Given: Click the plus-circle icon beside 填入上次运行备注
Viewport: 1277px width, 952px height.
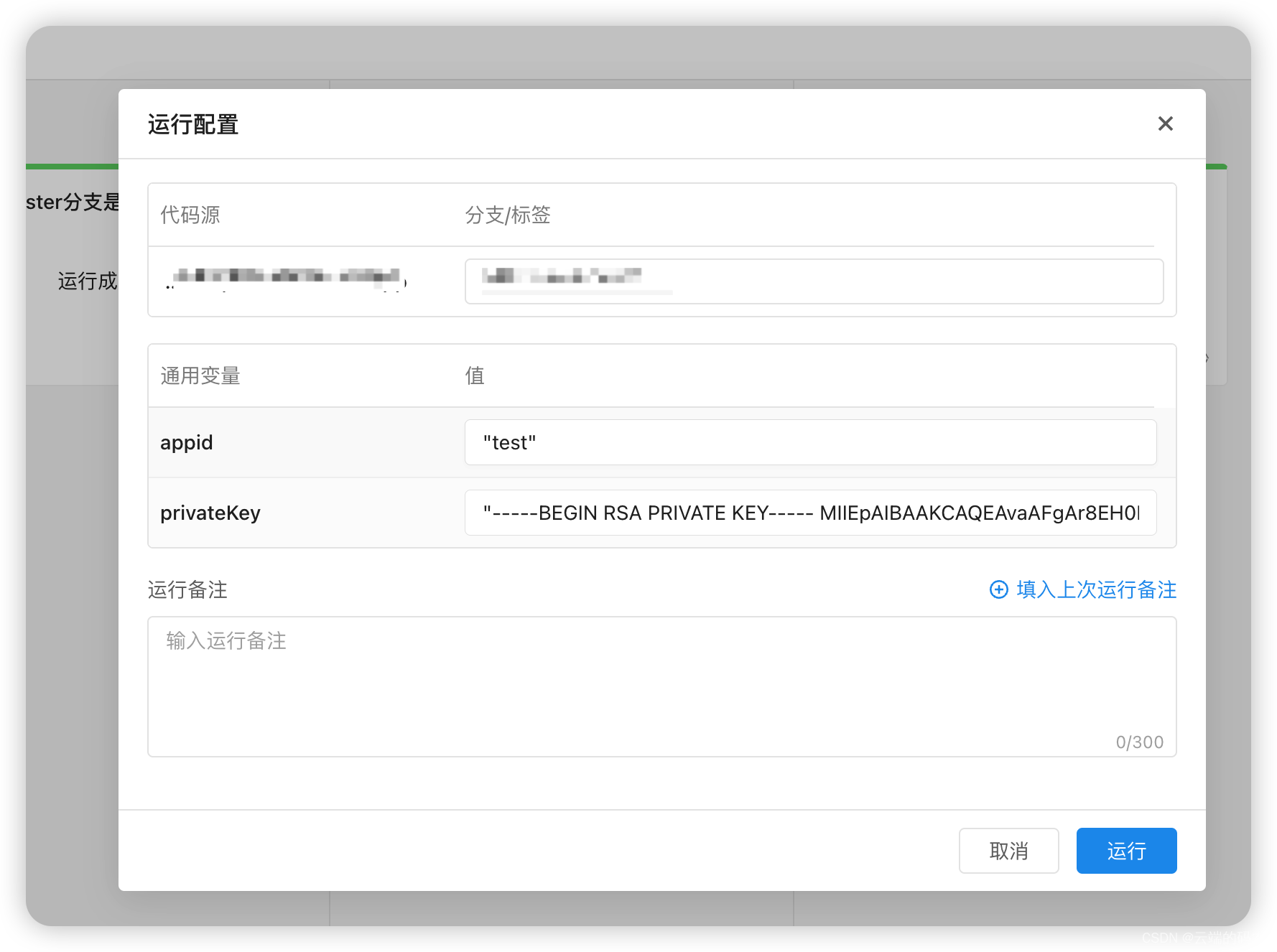Looking at the screenshot, I should 998,589.
